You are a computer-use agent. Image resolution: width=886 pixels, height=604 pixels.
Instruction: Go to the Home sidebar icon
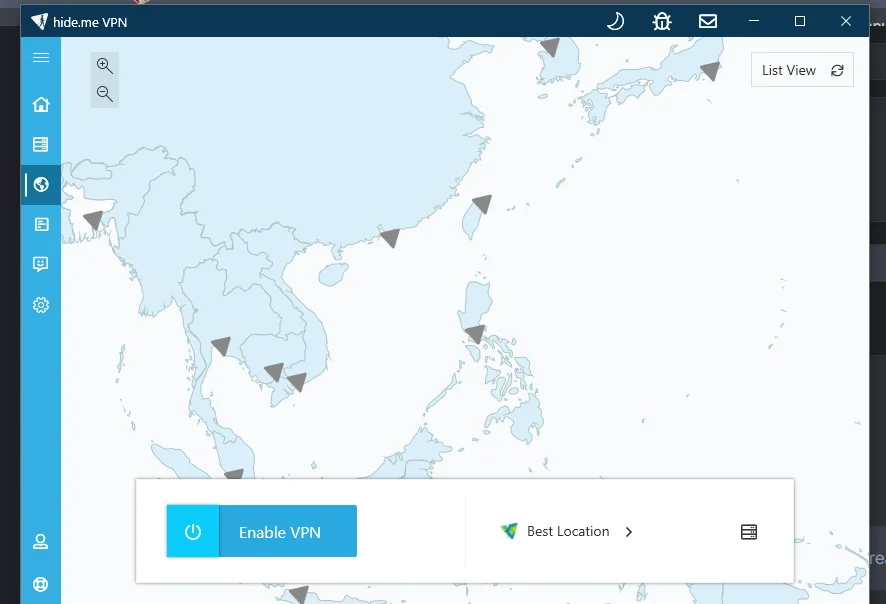pyautogui.click(x=41, y=105)
